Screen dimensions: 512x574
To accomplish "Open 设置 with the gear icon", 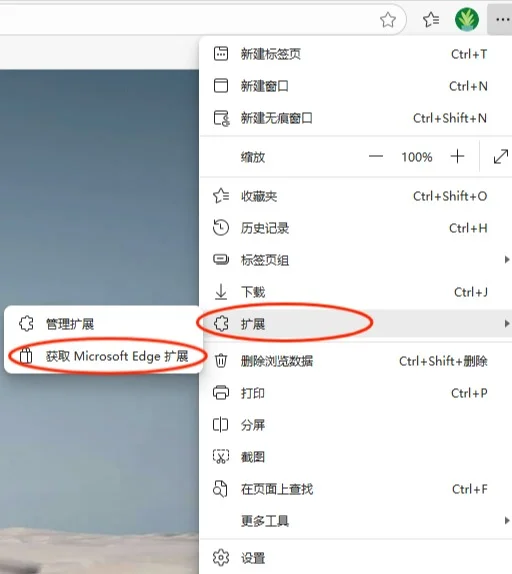I will point(221,558).
